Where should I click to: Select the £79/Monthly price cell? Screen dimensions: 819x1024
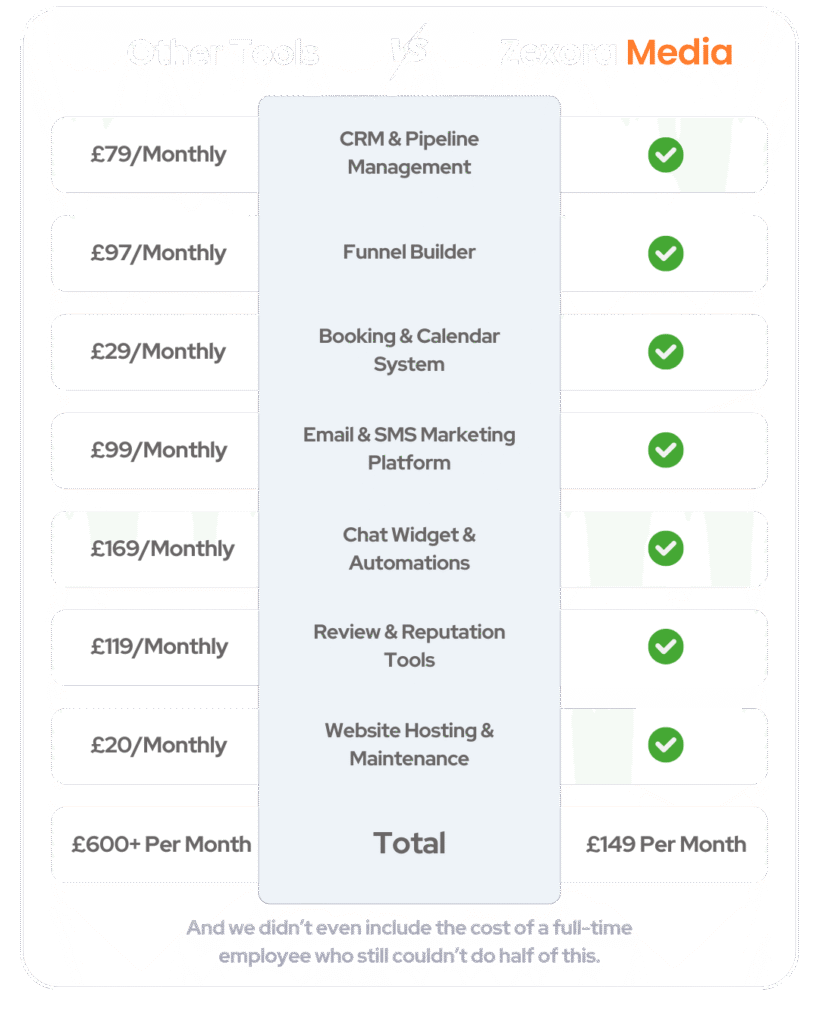coord(158,155)
